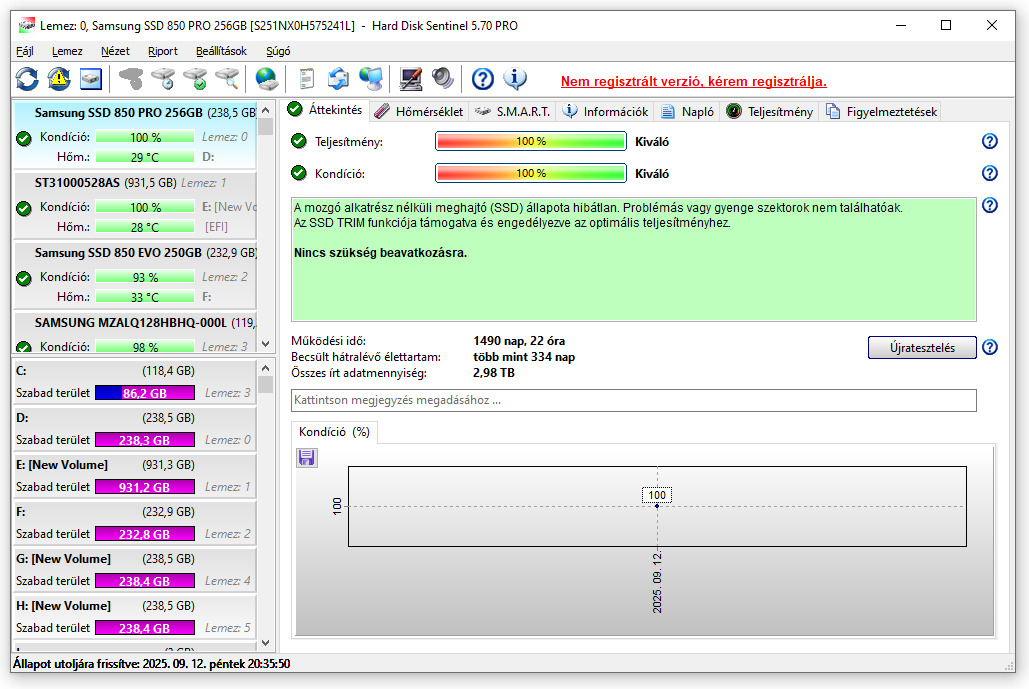Click the partition list scroll-up arrow
The width and height of the screenshot is (1029, 689).
pos(265,368)
